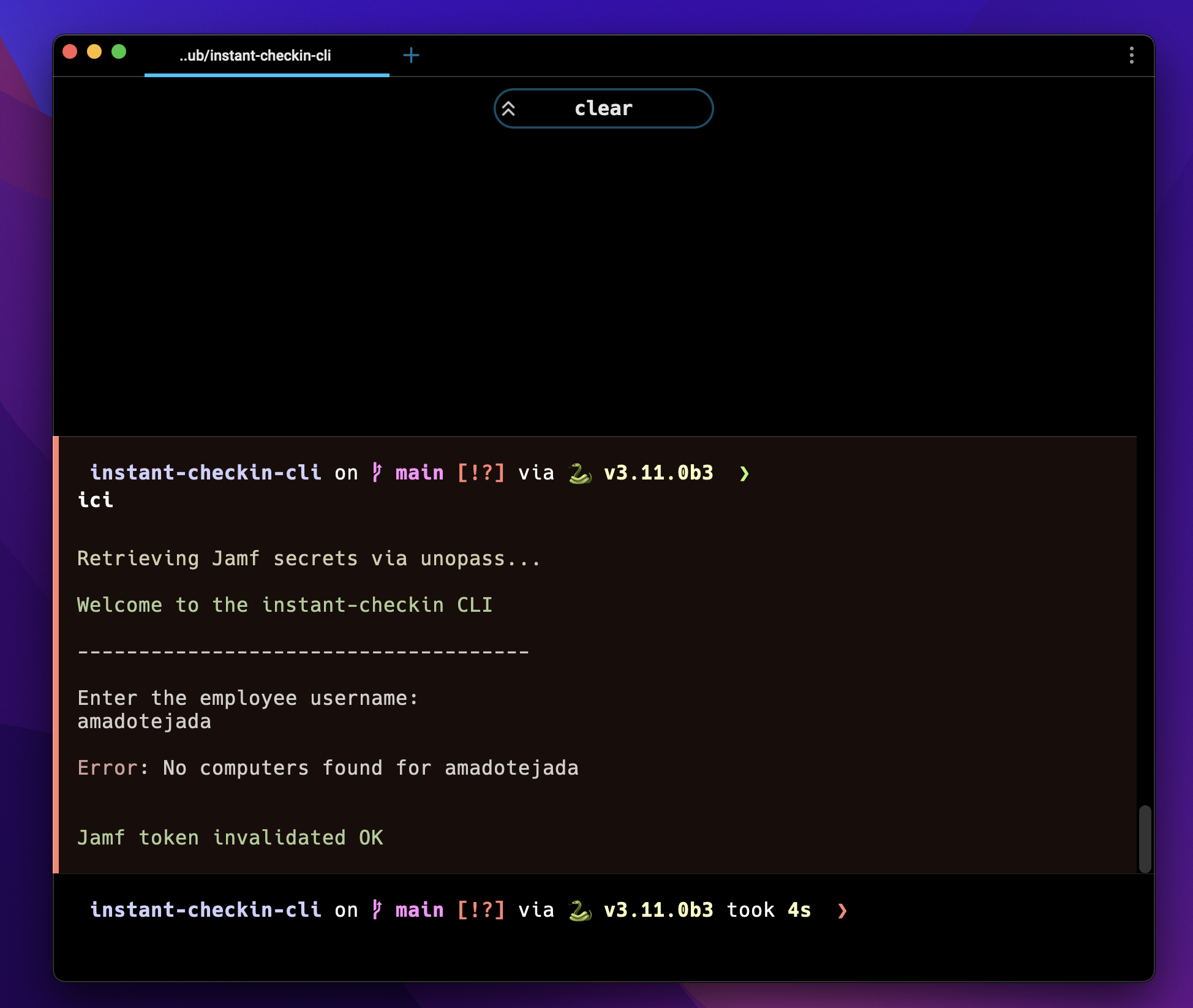Open a new tab with plus icon

pyautogui.click(x=411, y=56)
